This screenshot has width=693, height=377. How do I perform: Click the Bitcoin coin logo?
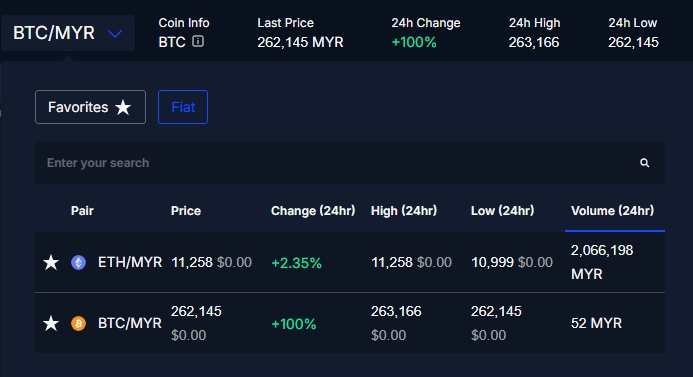(x=79, y=324)
